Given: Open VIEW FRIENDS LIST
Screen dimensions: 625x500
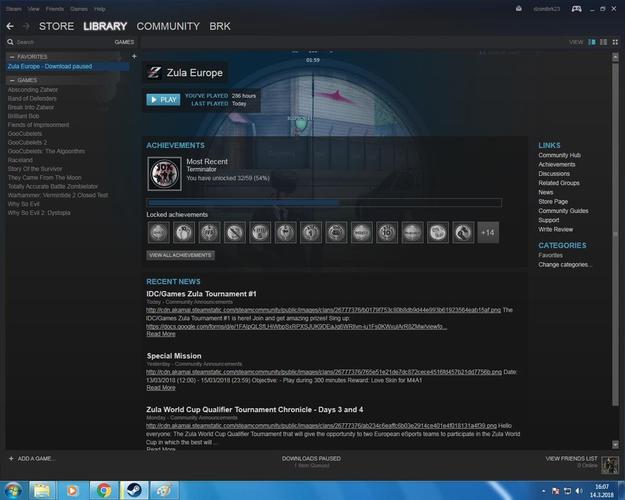Looking at the screenshot, I should click(571, 459).
